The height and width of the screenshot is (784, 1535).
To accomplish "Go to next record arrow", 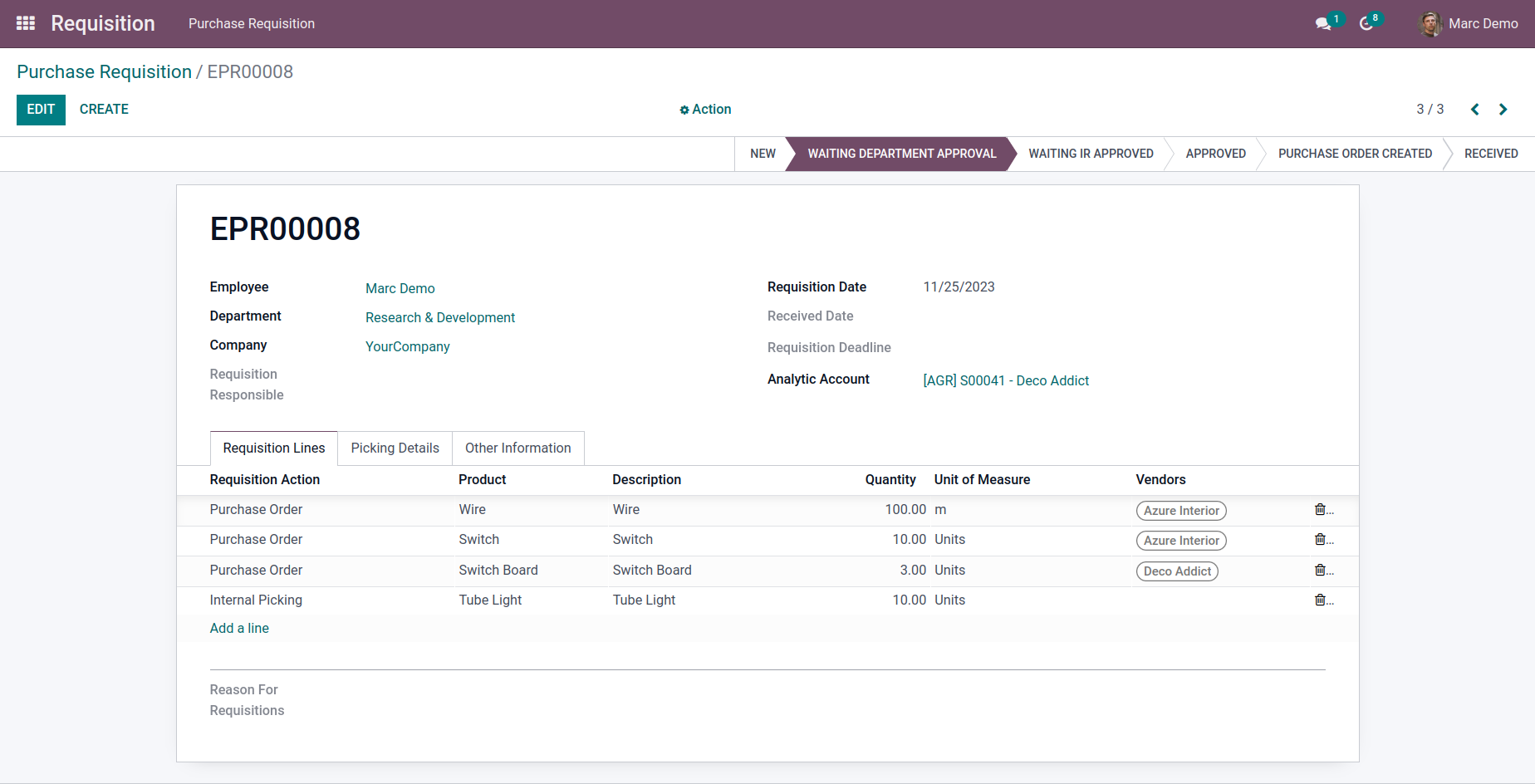I will (x=1503, y=110).
